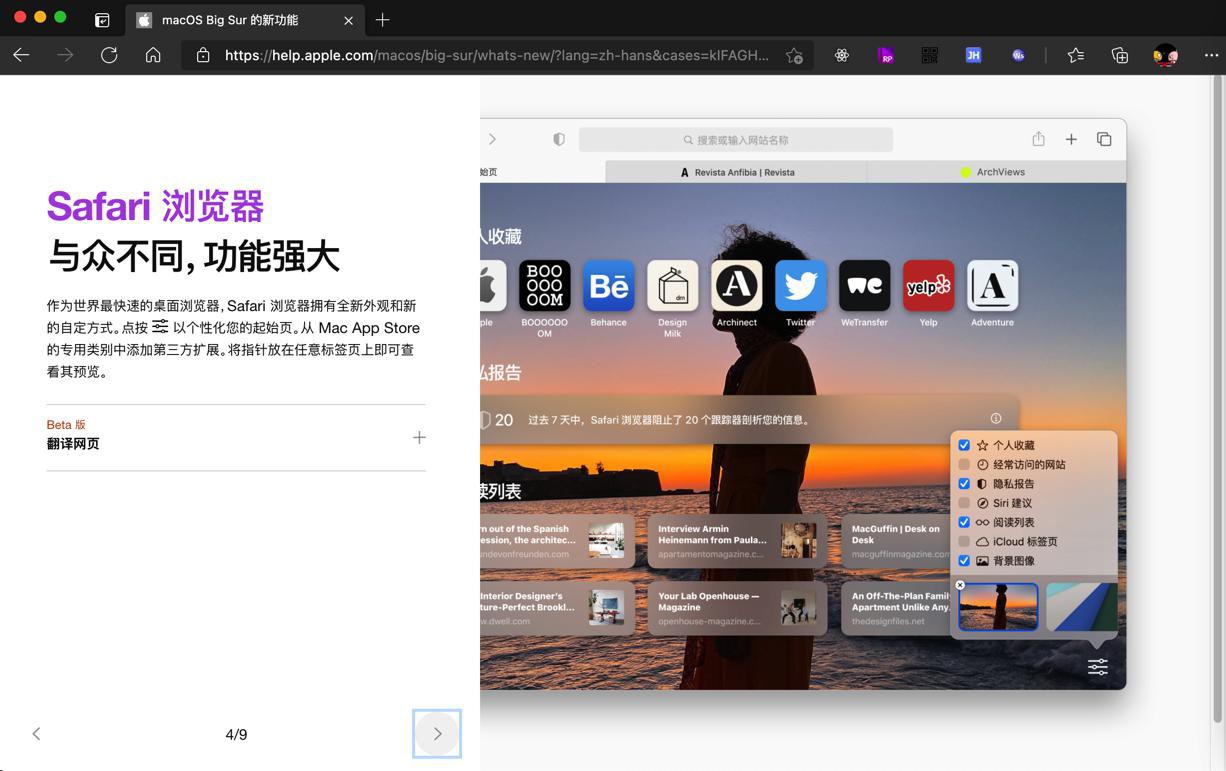Click the start page customize sliders icon
The image size is (1226, 771).
[1097, 666]
